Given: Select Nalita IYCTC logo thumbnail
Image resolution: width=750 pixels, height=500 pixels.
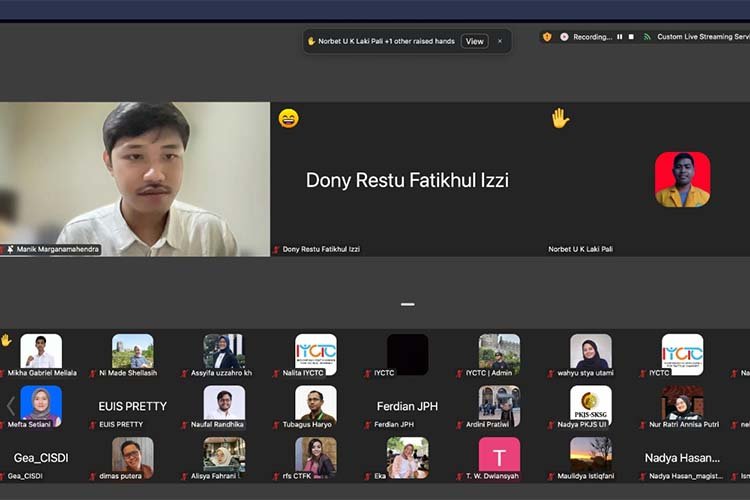Looking at the screenshot, I should point(316,354).
